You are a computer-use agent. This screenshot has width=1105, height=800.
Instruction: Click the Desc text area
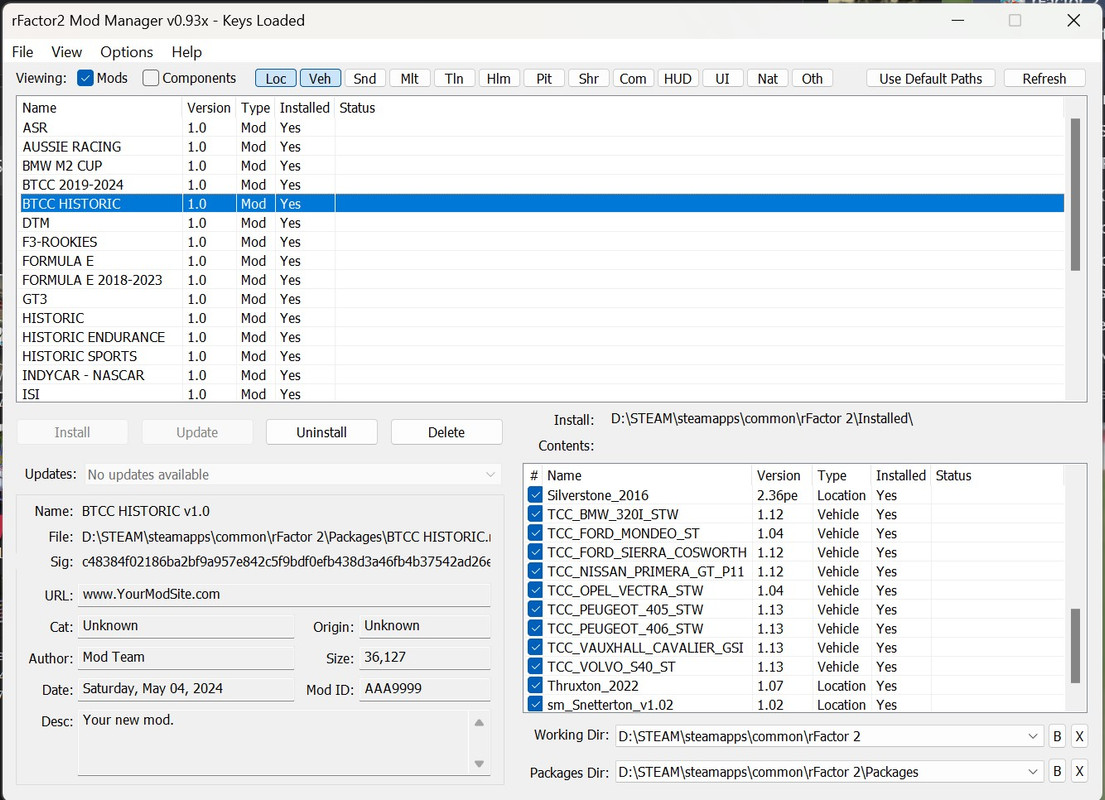(x=273, y=742)
